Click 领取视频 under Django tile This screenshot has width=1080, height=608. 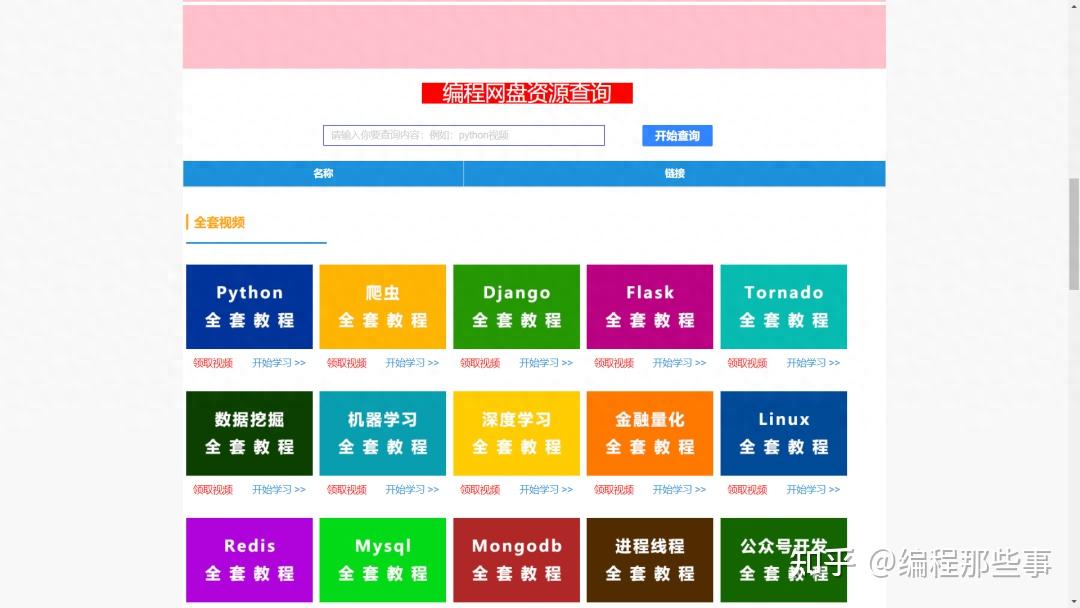[480, 363]
